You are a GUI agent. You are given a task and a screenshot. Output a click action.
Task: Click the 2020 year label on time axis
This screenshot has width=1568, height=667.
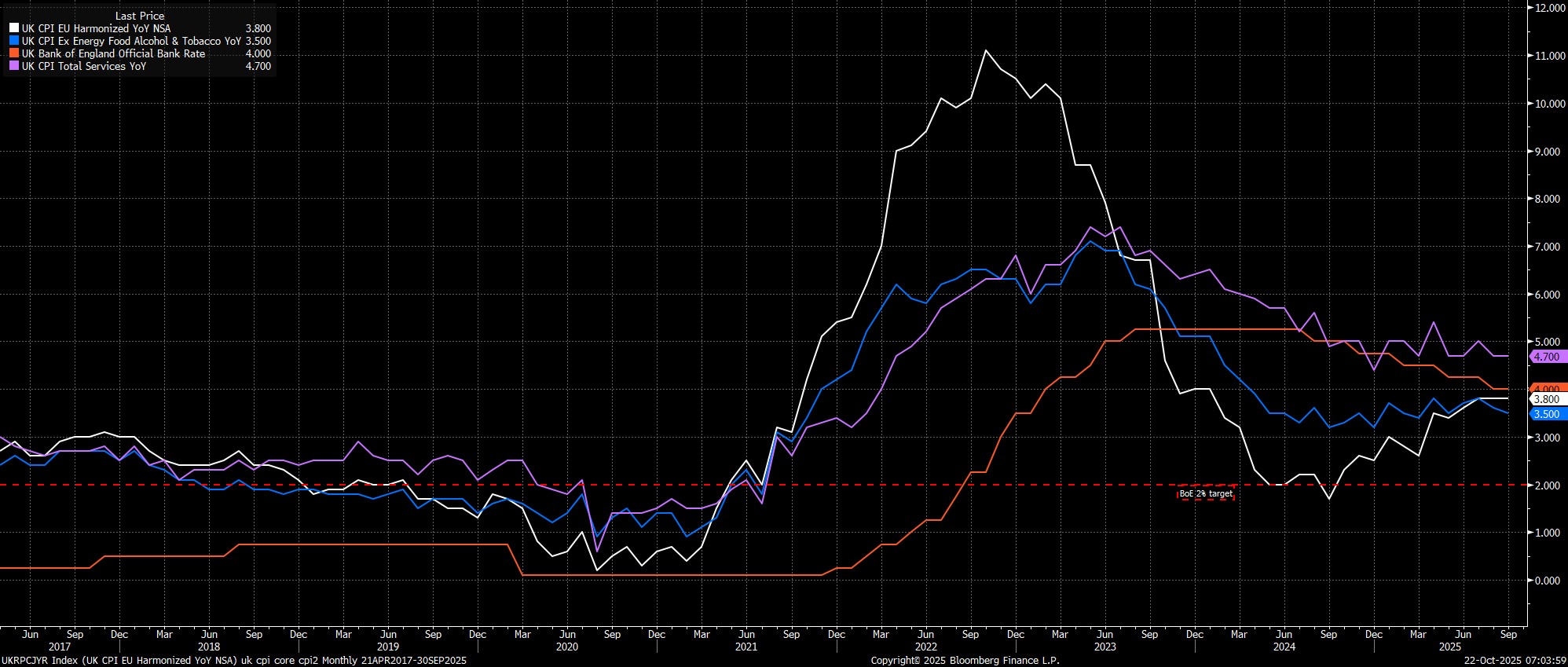(566, 647)
